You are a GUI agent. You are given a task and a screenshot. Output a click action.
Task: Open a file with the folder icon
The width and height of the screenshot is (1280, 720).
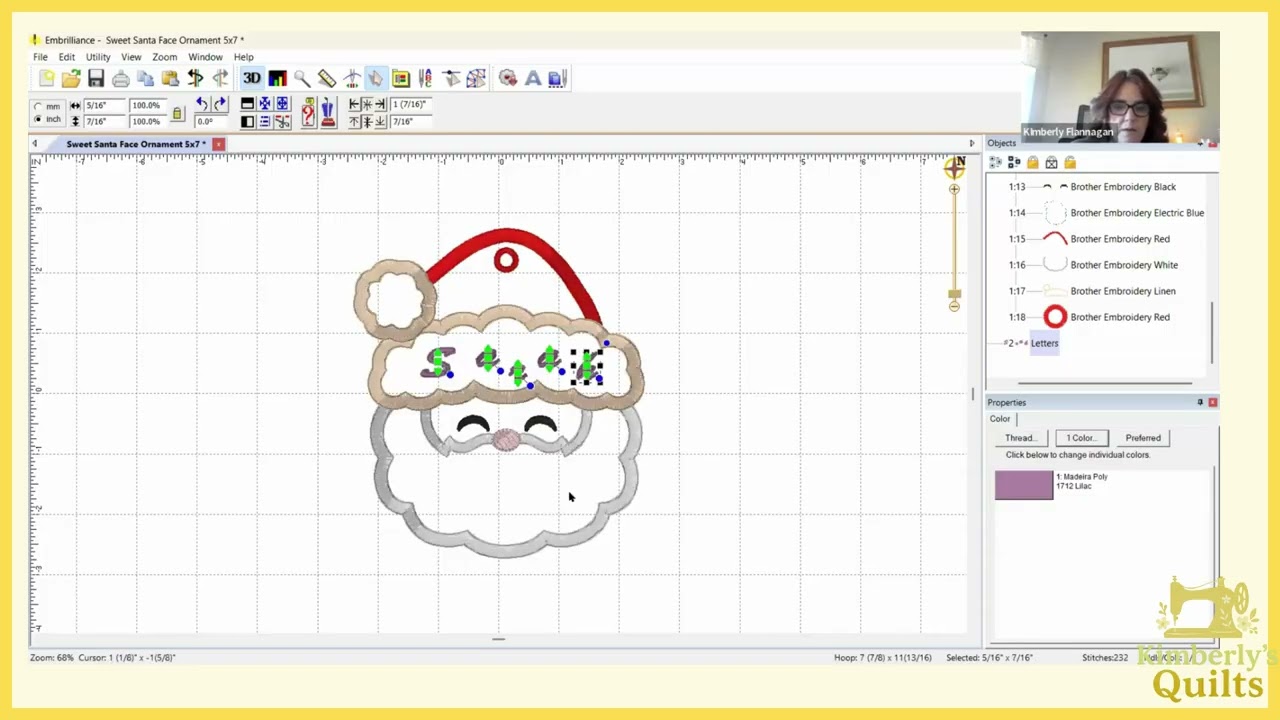tap(70, 78)
